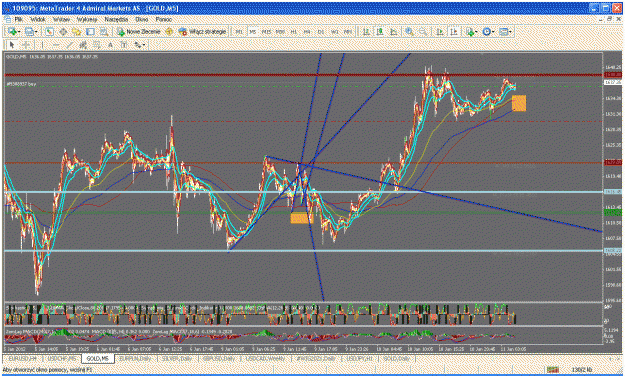This screenshot has height=376, width=625.
Task: Click the Nowe Zlecenie button
Action: [138, 31]
